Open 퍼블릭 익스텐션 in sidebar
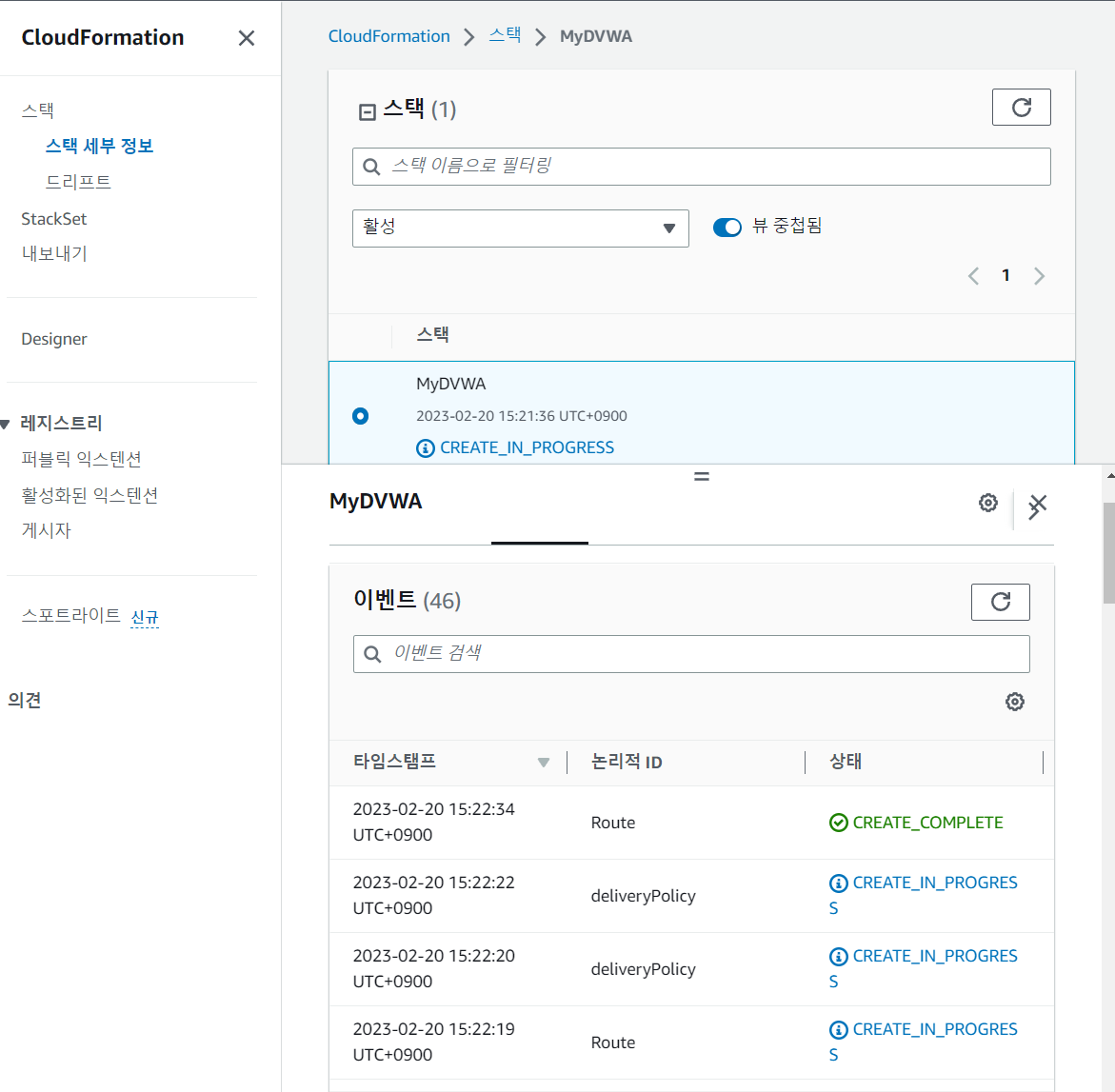Screen dimensions: 1115x1092 point(81,459)
